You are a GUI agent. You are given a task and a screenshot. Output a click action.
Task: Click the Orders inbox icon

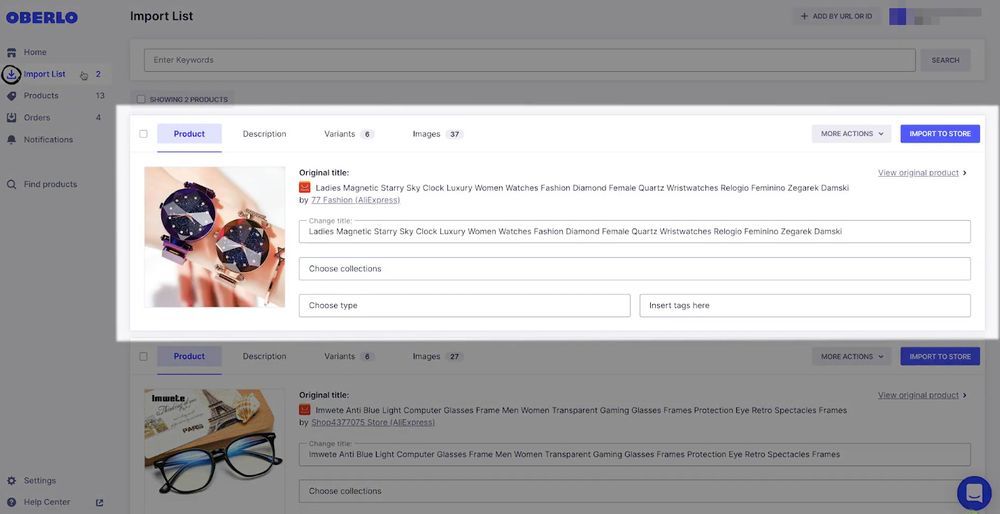pos(11,117)
